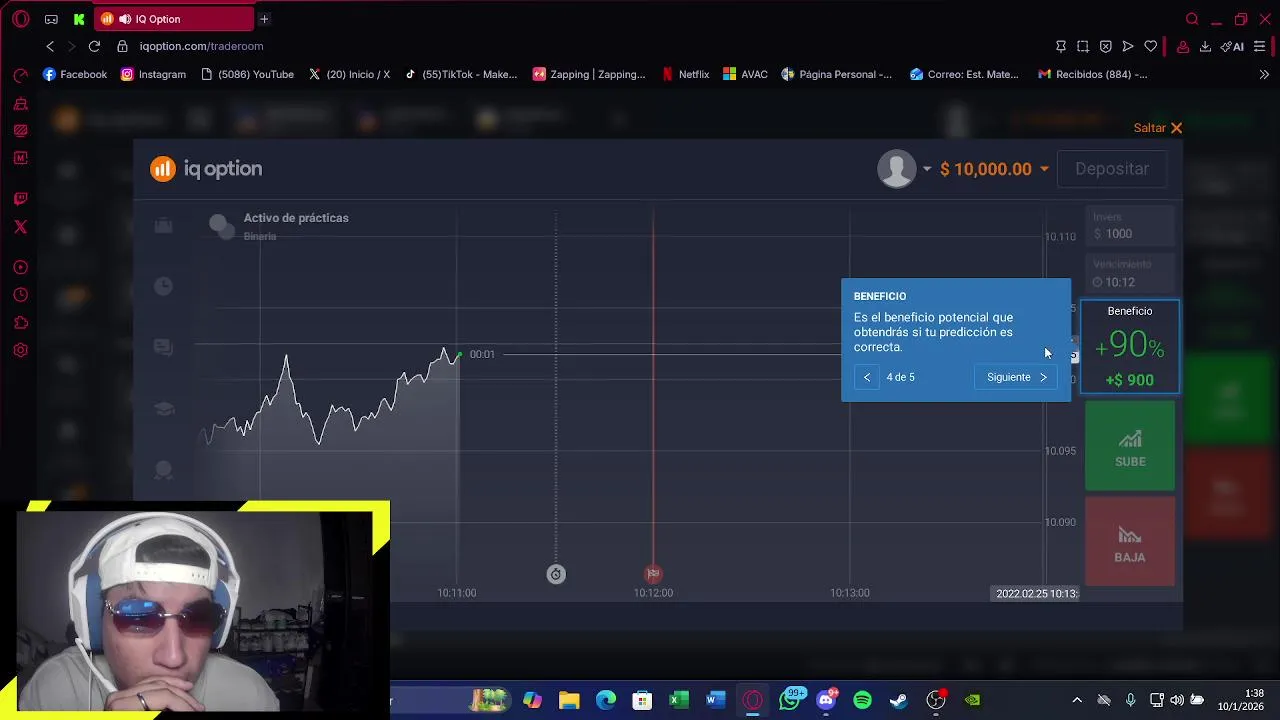Screen dimensions: 1280x720
Task: Expand the bookmarks overflow chevron
Action: click(x=1264, y=74)
